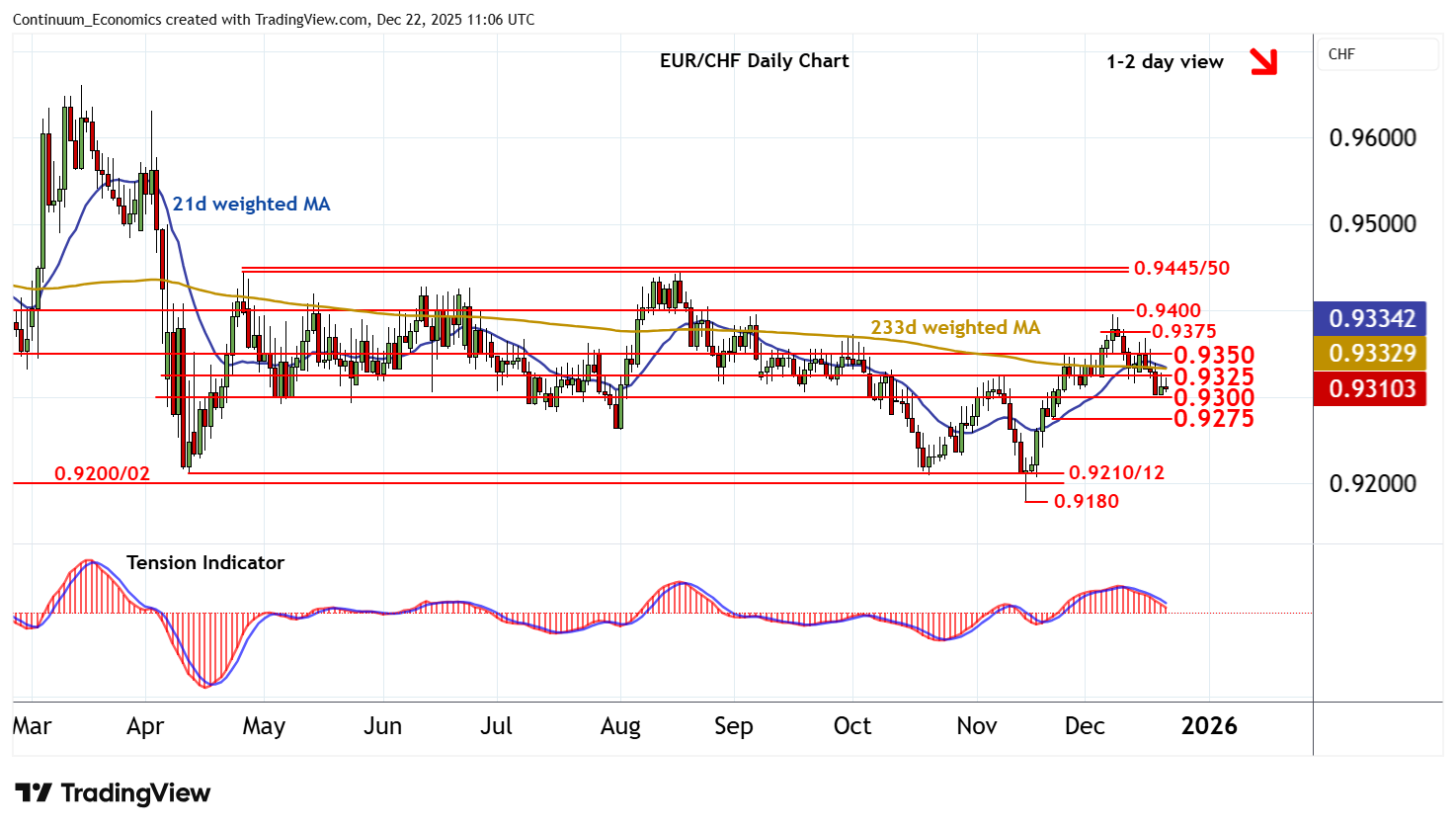Click the 0.9180 low level label
The height and width of the screenshot is (830, 1456).
click(x=1086, y=502)
